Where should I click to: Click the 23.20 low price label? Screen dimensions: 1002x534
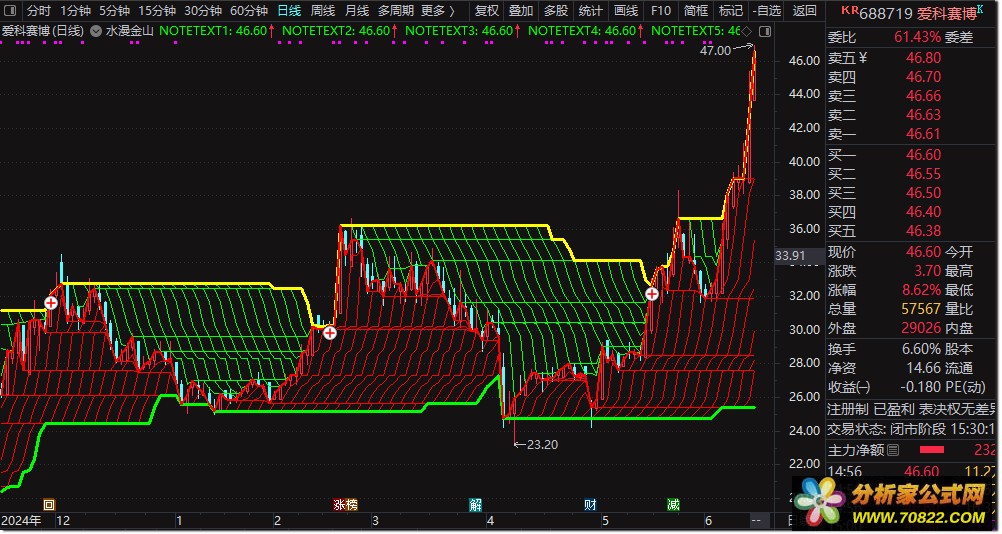click(542, 445)
